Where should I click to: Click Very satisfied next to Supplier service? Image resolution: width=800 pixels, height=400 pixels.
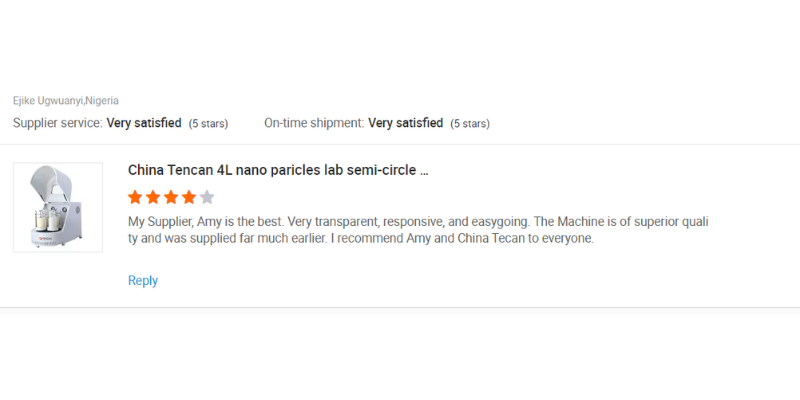point(144,123)
